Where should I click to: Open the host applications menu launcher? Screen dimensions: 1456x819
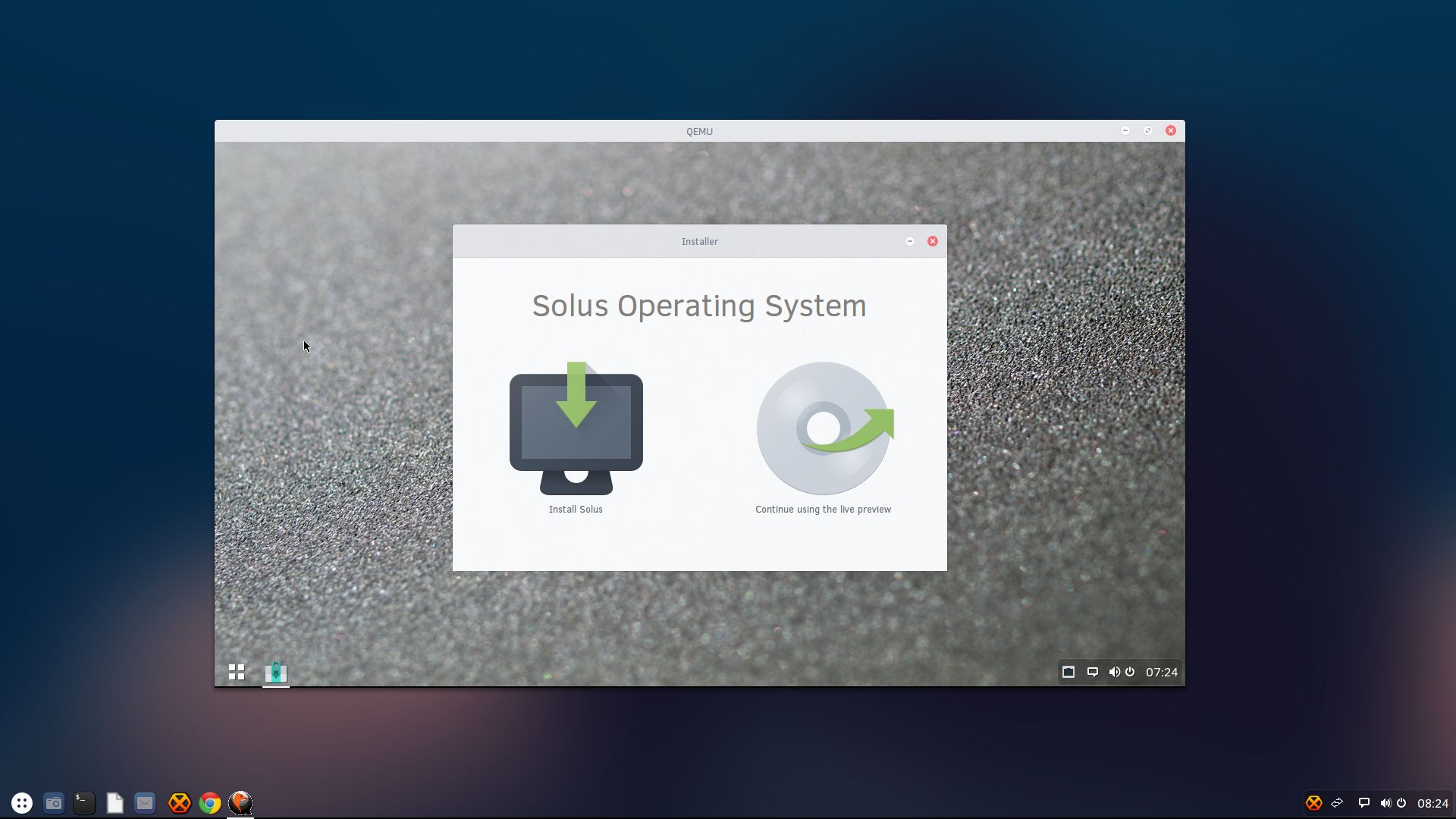[x=22, y=803]
